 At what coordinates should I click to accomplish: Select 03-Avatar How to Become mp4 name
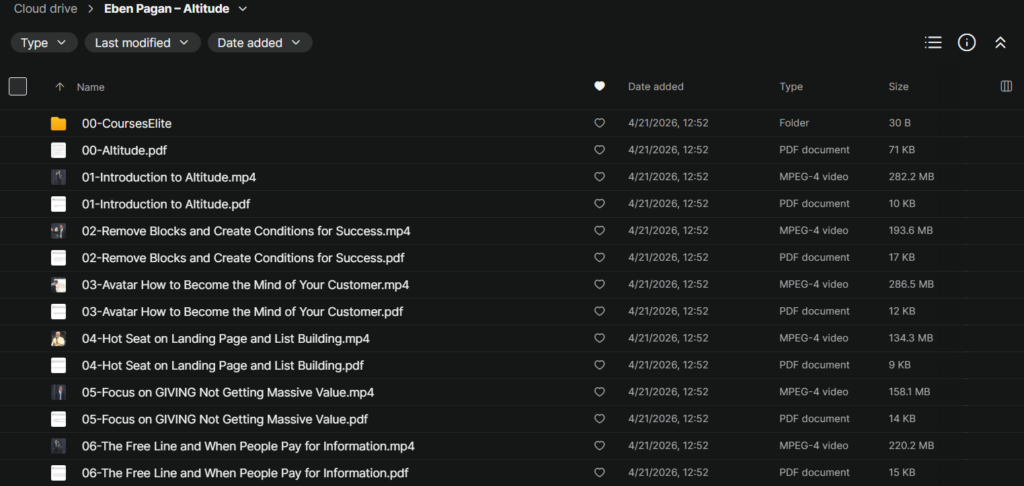[x=246, y=285]
